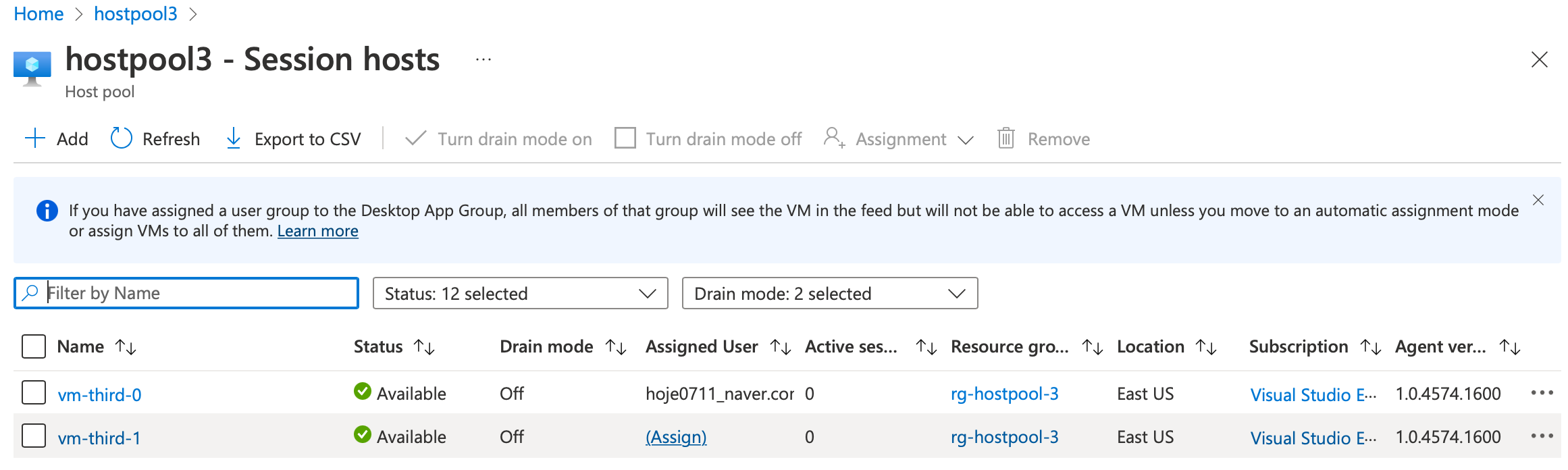Sort the Status column using its arrows

tap(424, 347)
